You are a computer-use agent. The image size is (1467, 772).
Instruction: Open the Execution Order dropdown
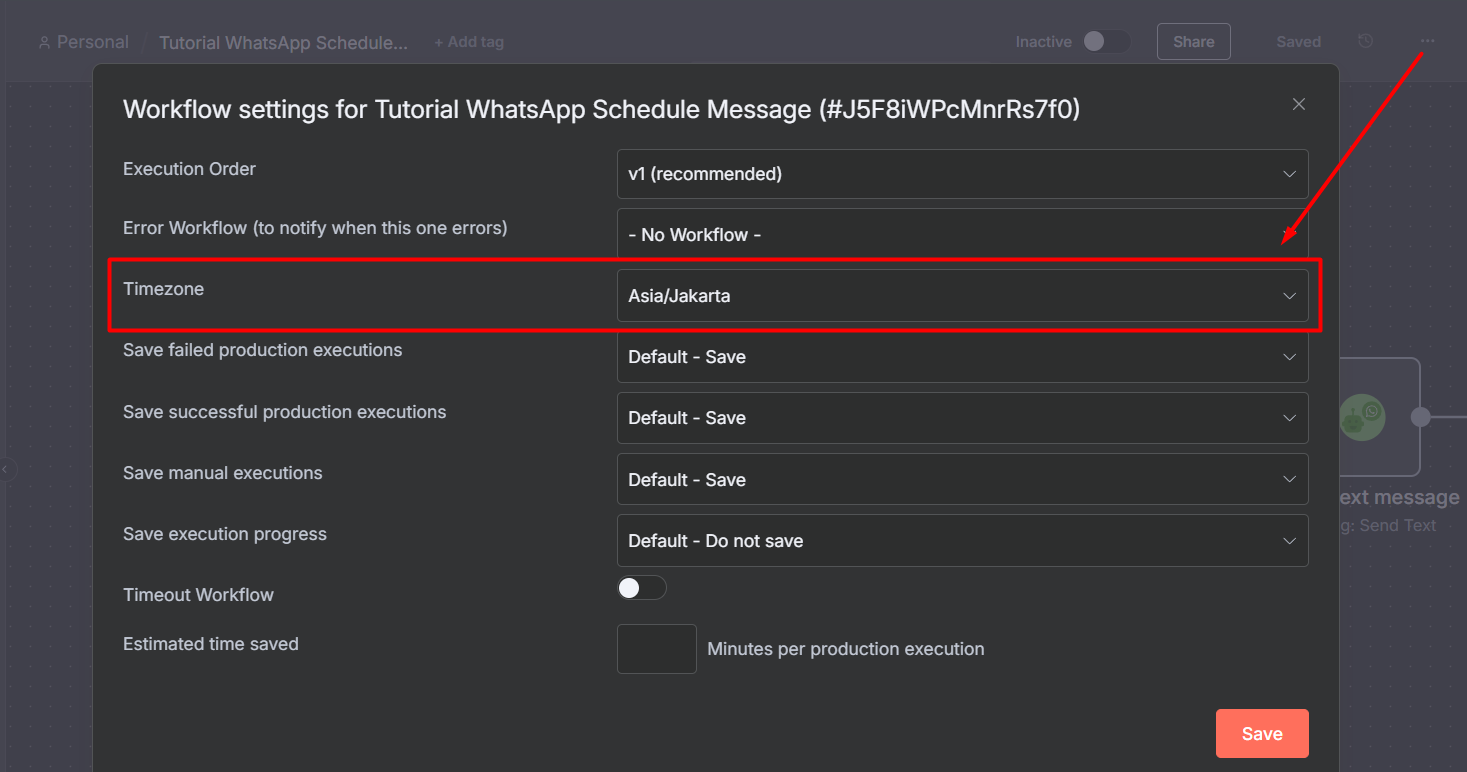(962, 174)
